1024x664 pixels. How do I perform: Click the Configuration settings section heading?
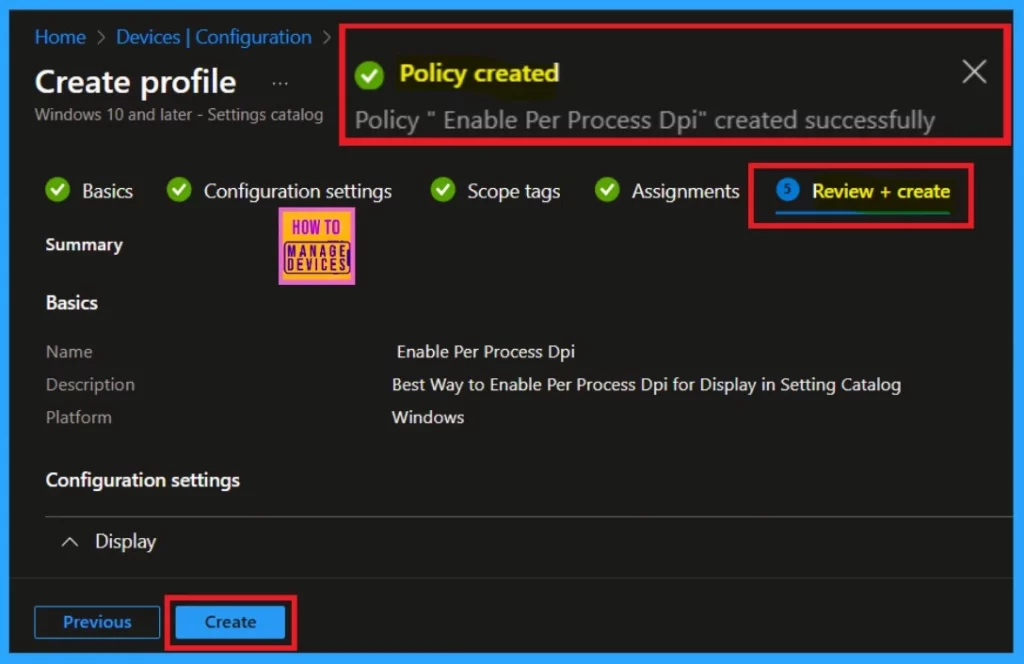[x=142, y=480]
